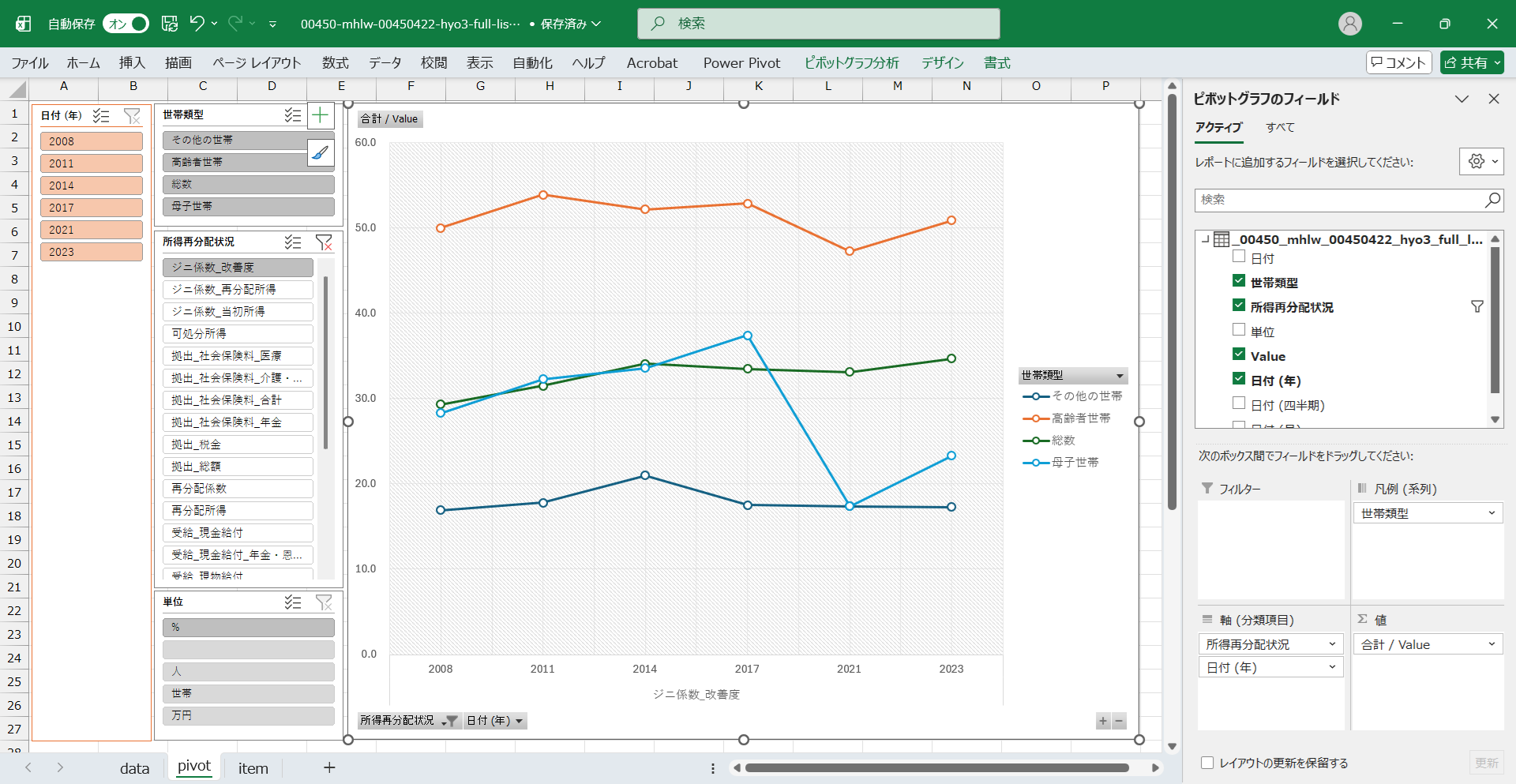
Task: Enable レイアウトの更新を保留する checkbox
Action: 1207,763
